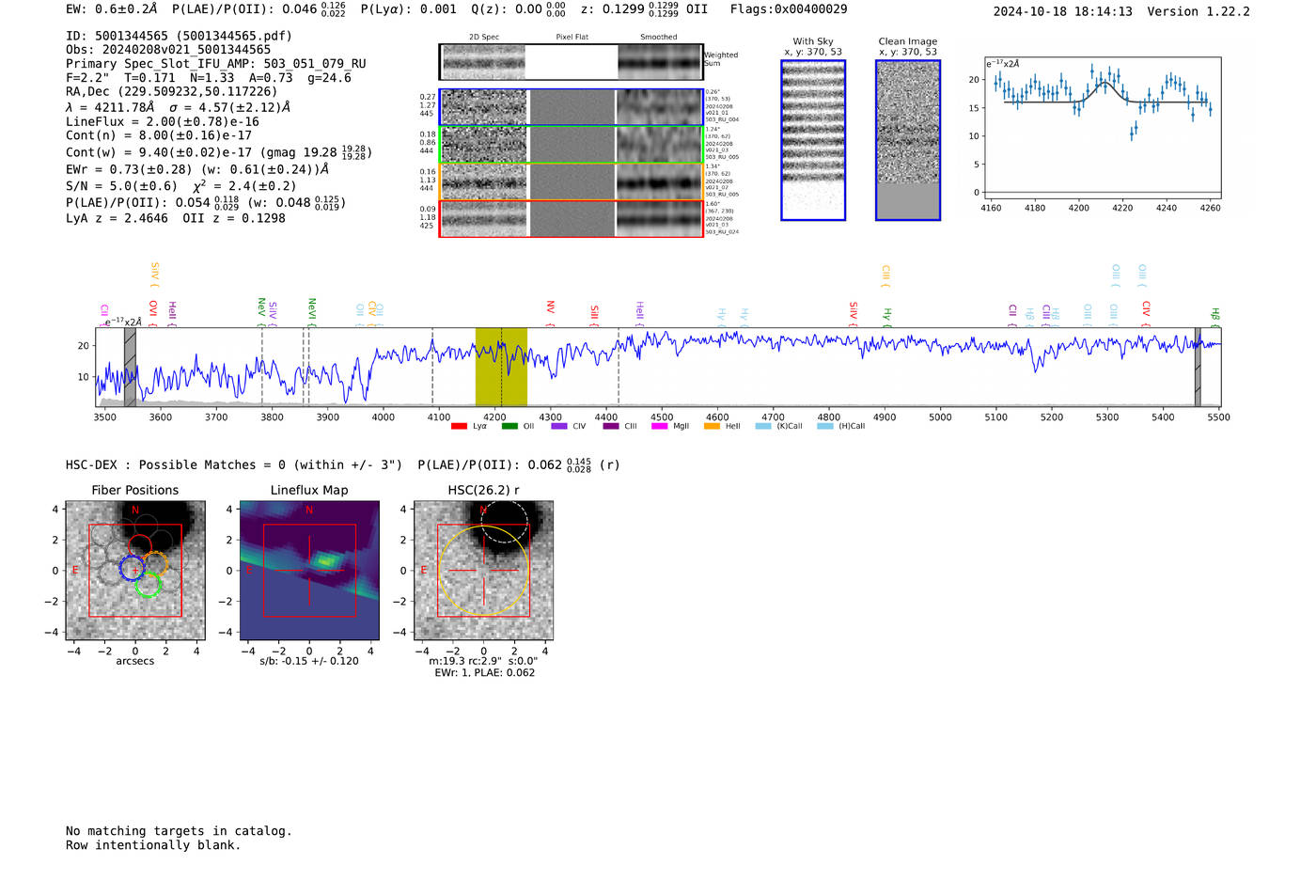Click the magenta MgII legend swatch
The image size is (1316, 896).
click(x=659, y=427)
